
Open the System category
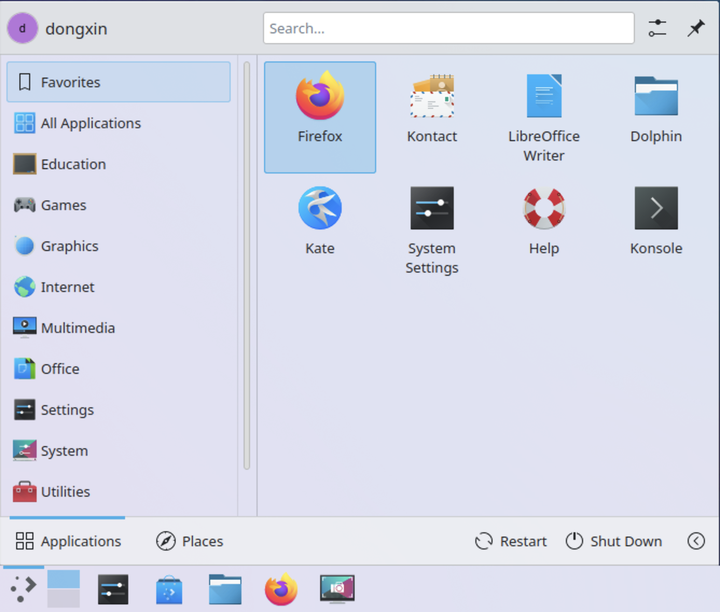pyautogui.click(x=118, y=450)
